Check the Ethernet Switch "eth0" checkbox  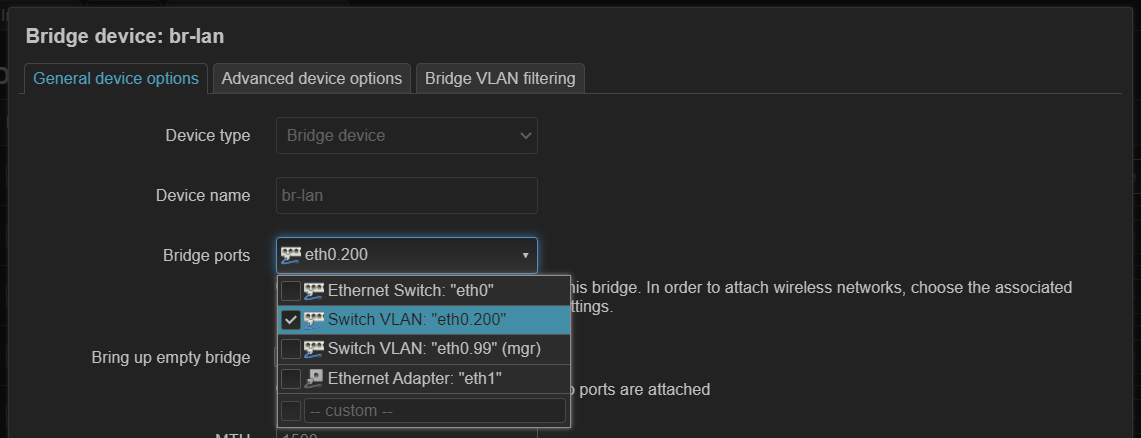tap(291, 291)
